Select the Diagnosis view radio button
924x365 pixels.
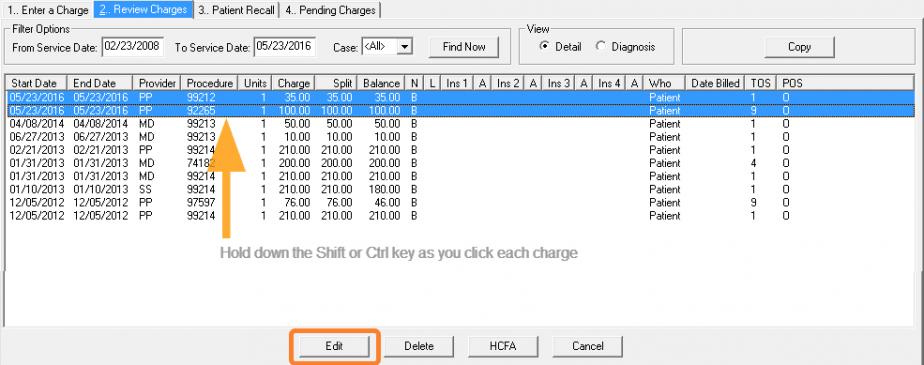point(601,47)
